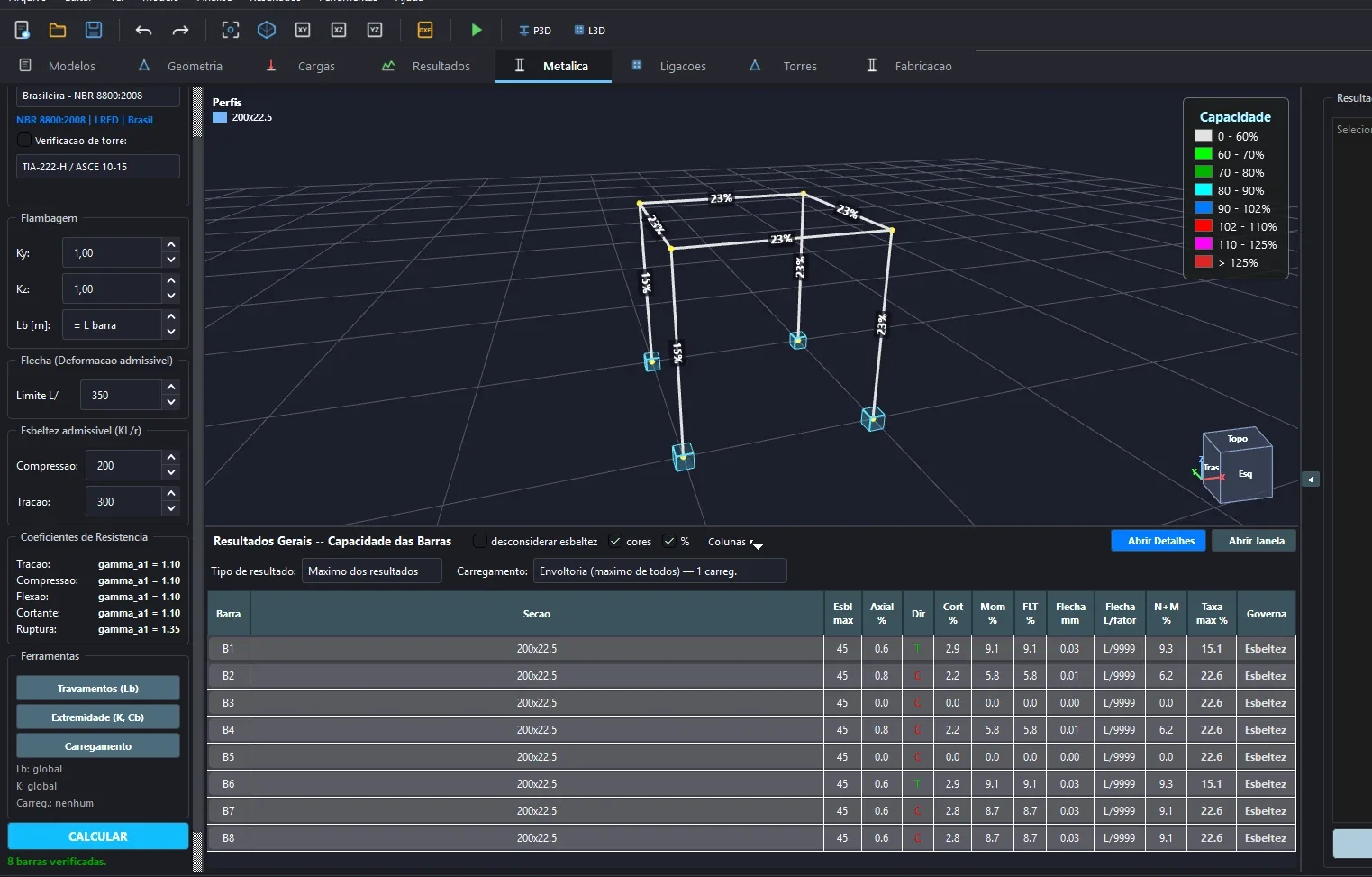Click the Abrir Detalhes button
This screenshot has height=877, width=1372.
point(1160,541)
